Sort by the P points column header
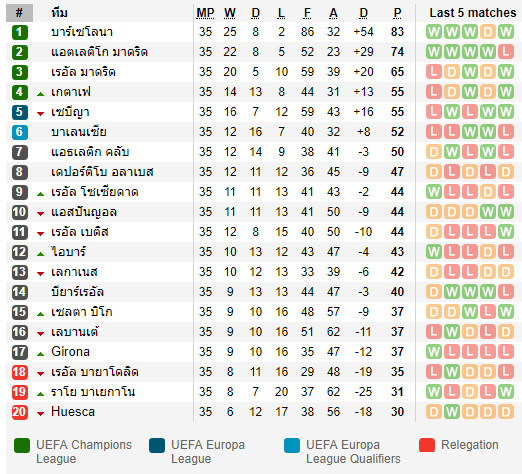522x474 pixels. [397, 13]
